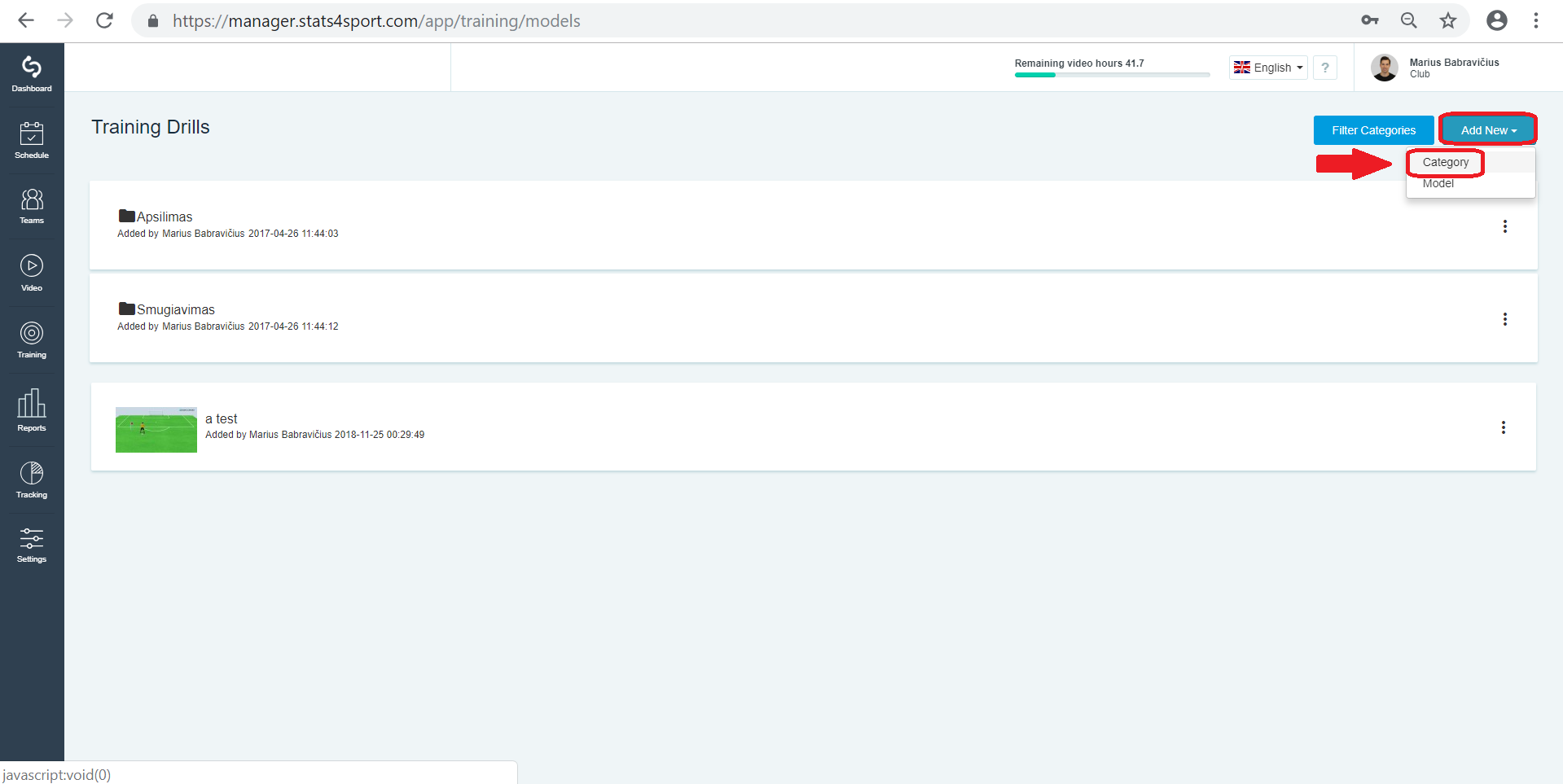Click the question mark help button

1325,68
